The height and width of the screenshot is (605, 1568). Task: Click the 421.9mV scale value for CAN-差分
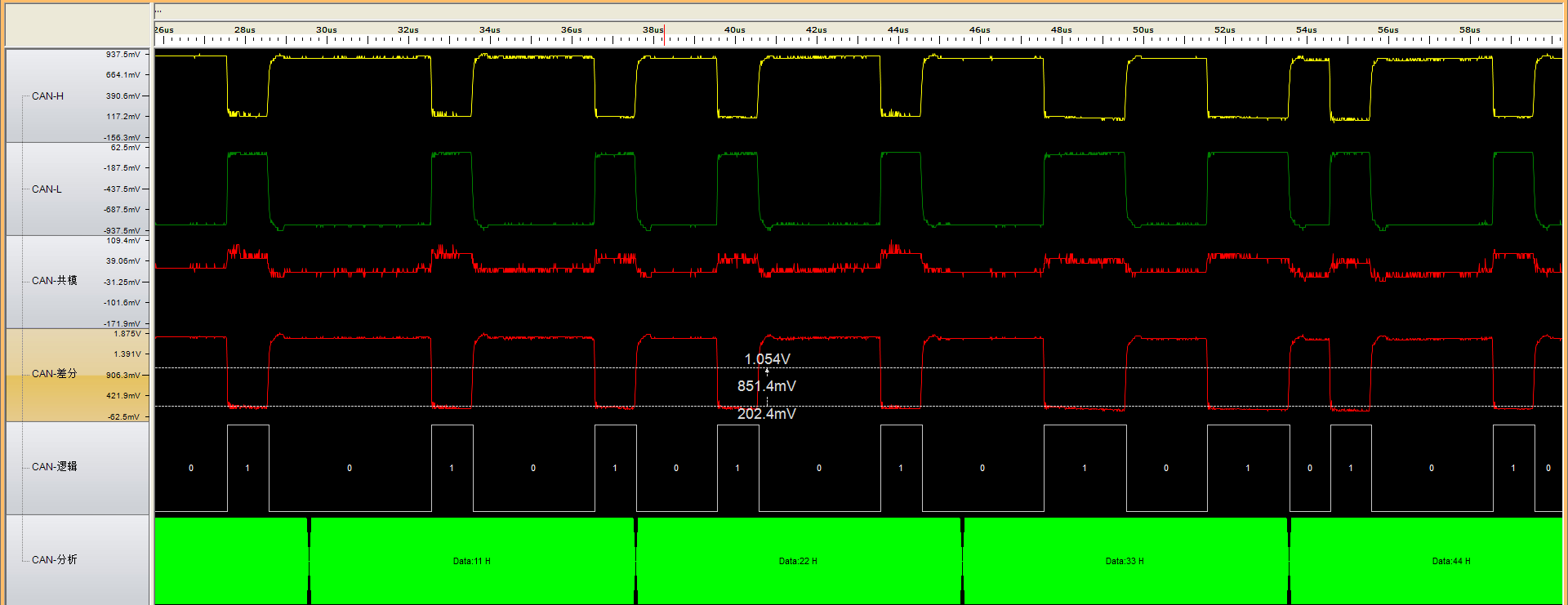point(123,396)
